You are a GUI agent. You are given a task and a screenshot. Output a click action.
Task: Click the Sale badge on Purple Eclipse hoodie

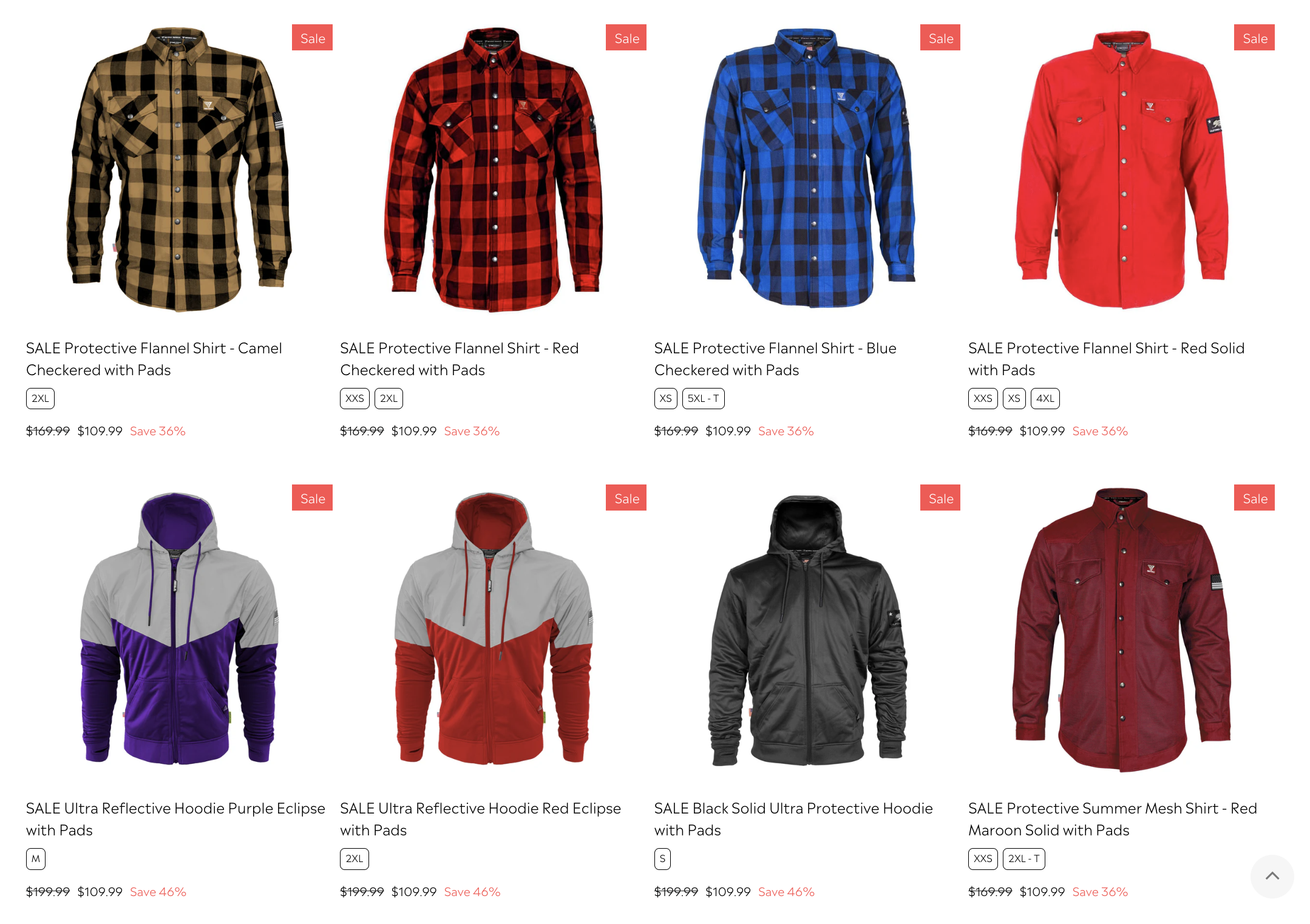coord(312,498)
